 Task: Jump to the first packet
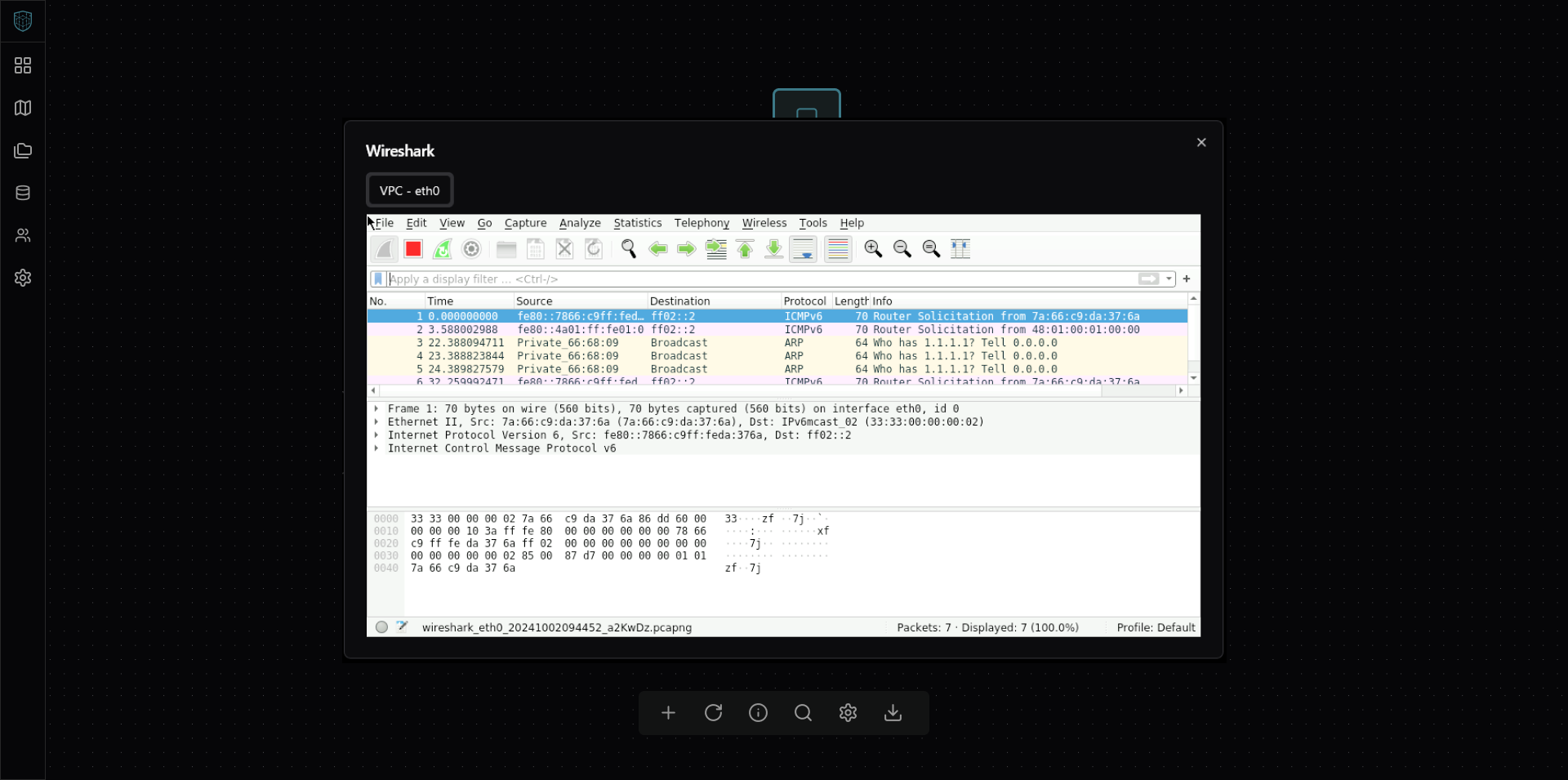pyautogui.click(x=745, y=249)
